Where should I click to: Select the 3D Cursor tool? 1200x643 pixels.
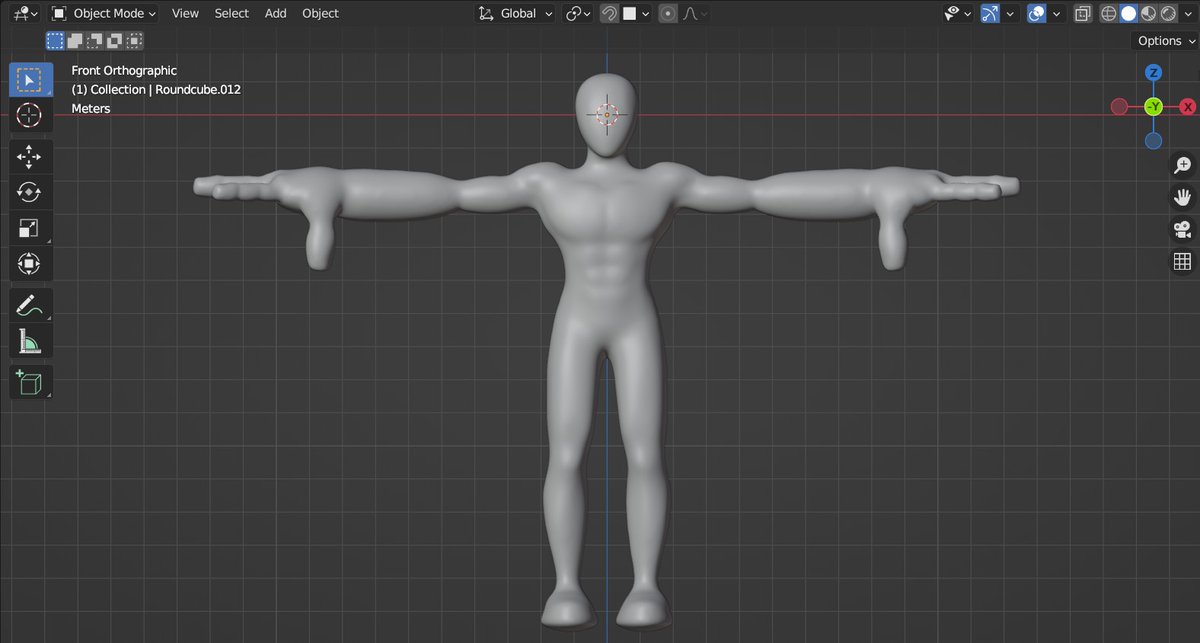tap(30, 115)
